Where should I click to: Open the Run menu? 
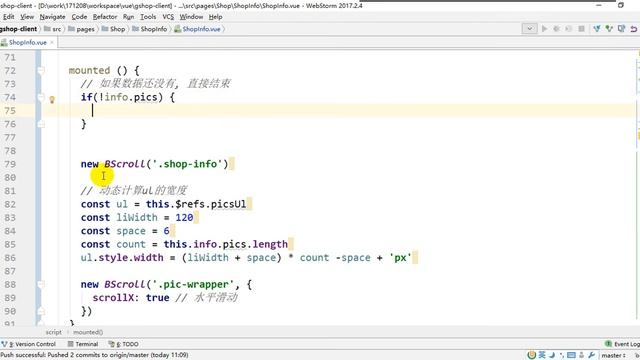[x=128, y=17]
